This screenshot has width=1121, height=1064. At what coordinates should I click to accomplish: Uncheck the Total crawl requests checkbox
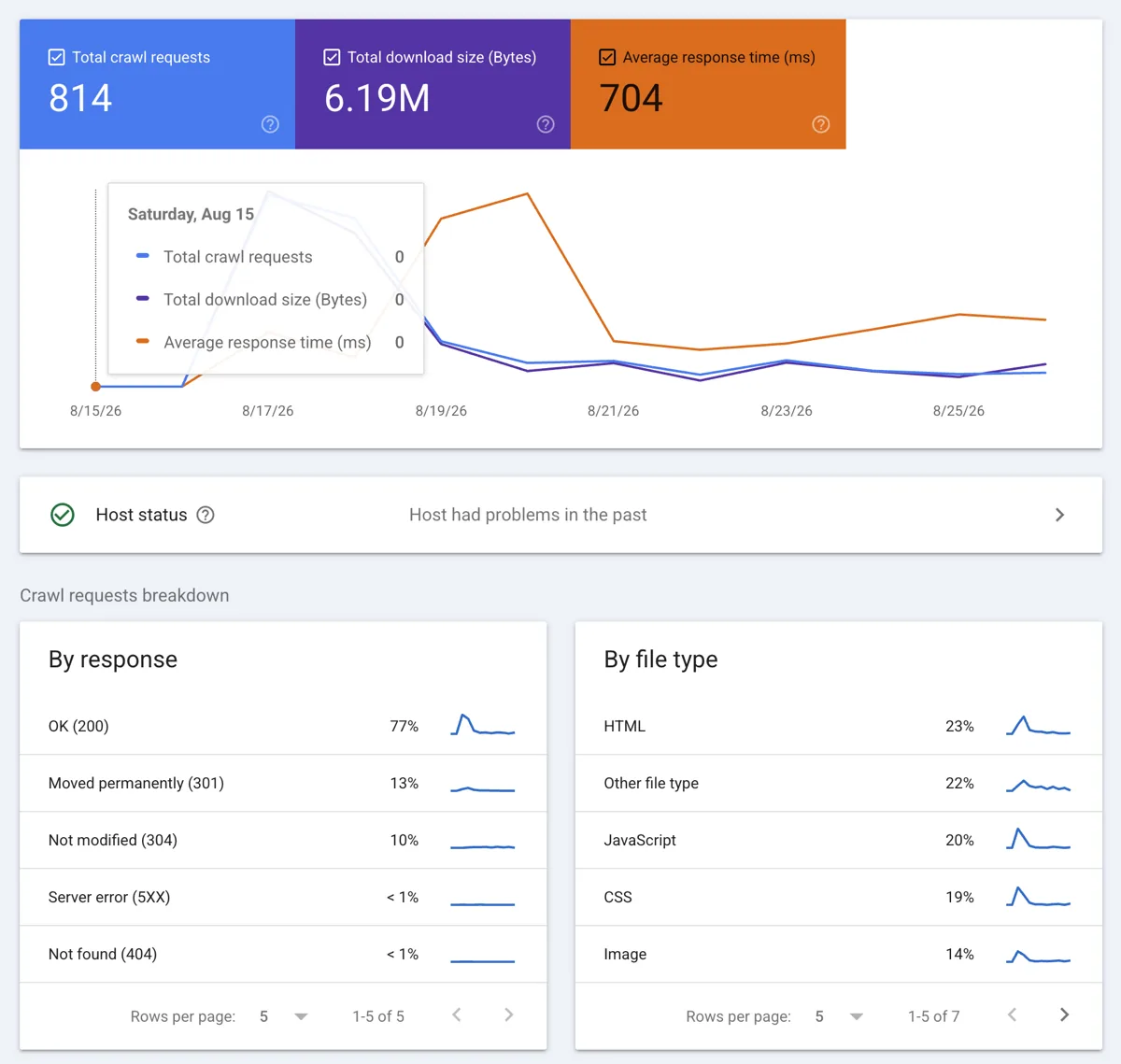[x=56, y=57]
